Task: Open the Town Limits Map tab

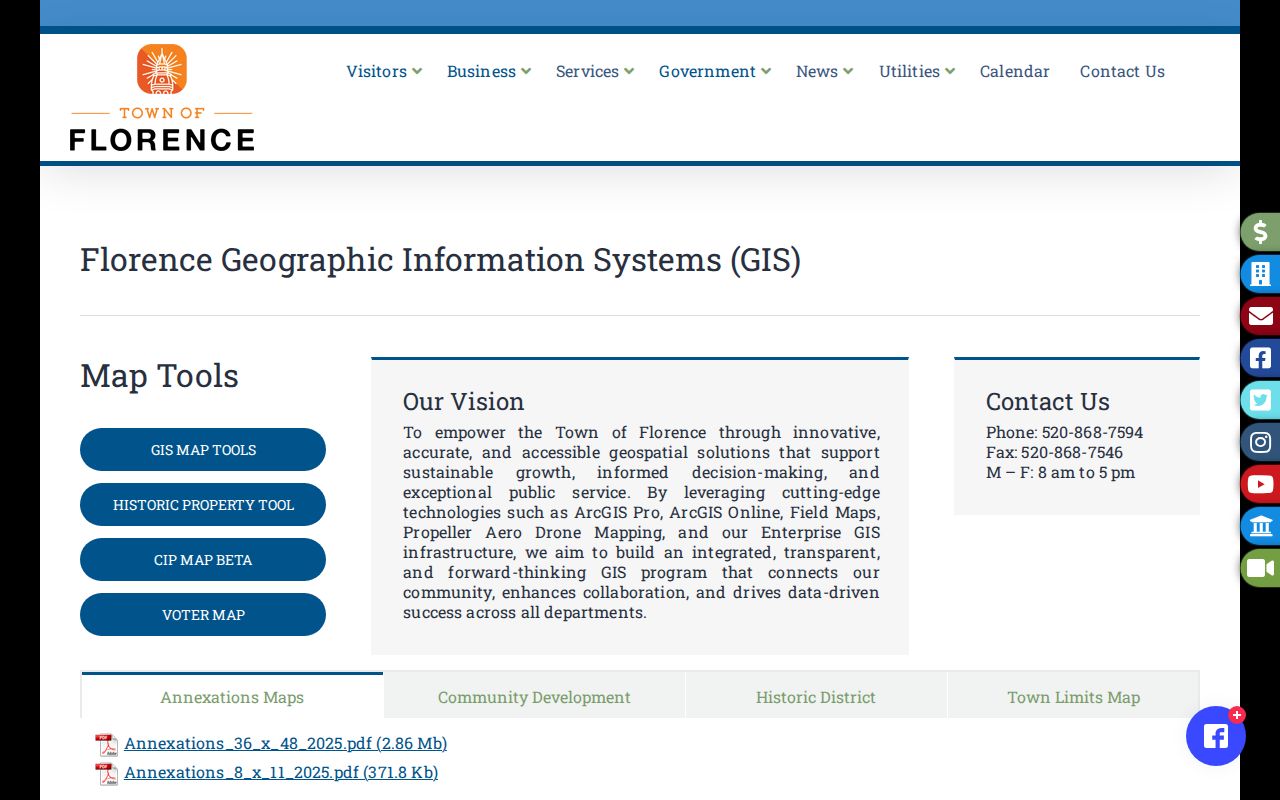Action: [x=1074, y=696]
